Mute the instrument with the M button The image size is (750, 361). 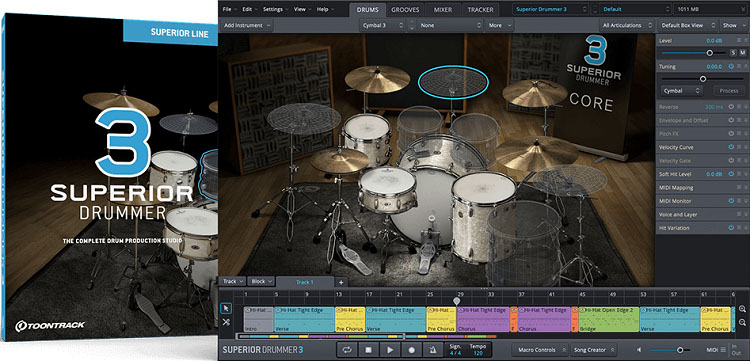tap(742, 53)
